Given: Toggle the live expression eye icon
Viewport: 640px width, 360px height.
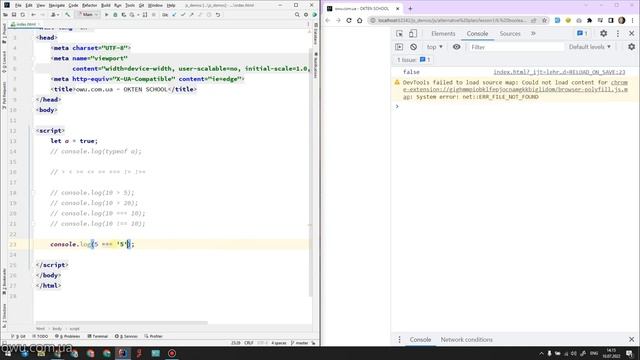Looking at the screenshot, I should coord(456,47).
